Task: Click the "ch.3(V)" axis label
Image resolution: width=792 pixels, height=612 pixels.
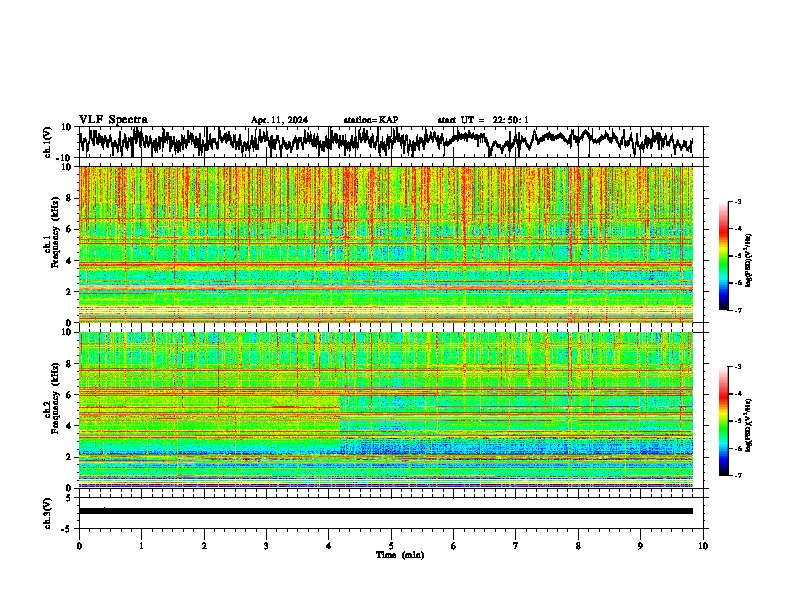Action: click(48, 513)
